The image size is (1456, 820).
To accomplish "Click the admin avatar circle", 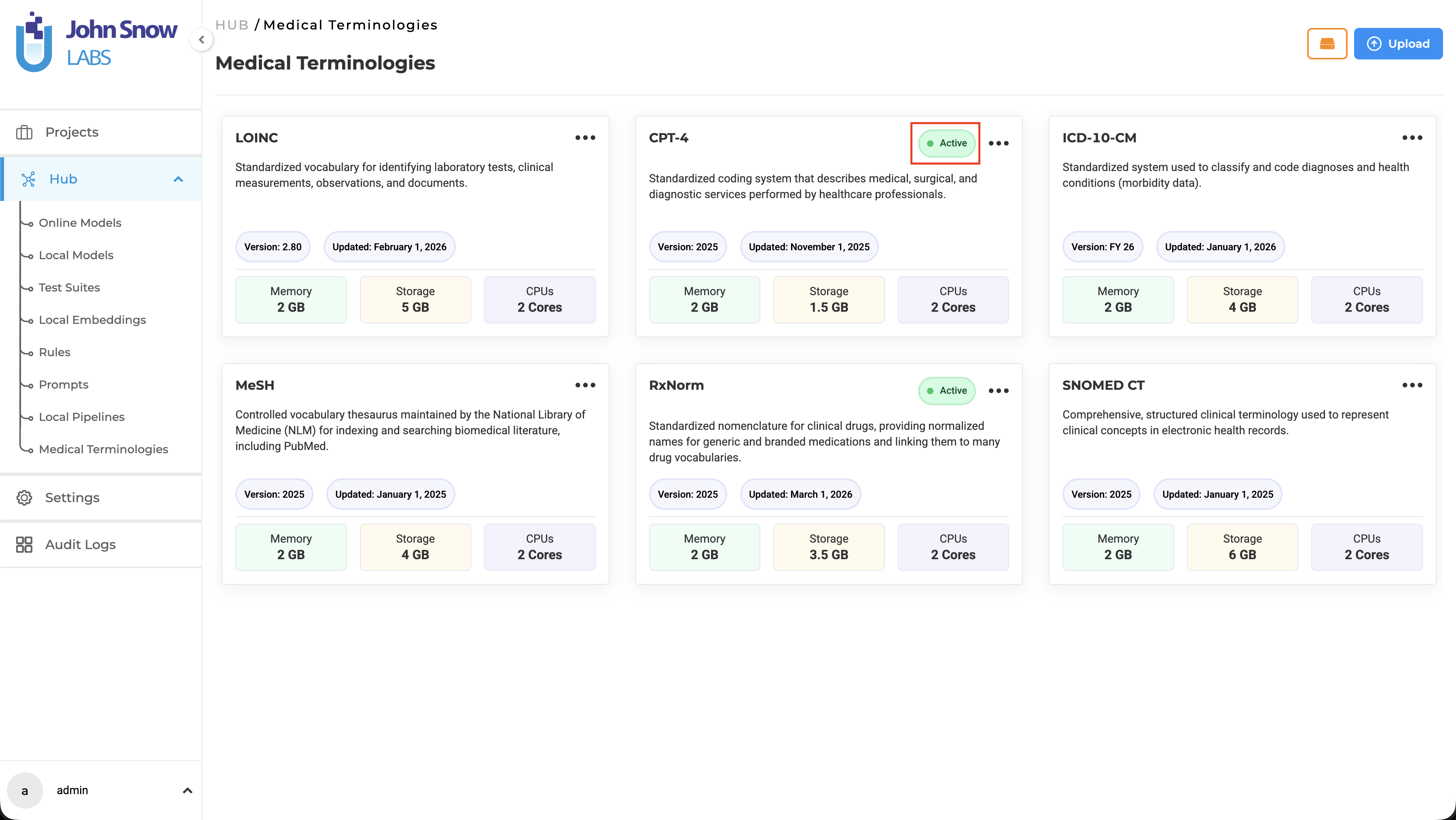I will click(x=25, y=790).
